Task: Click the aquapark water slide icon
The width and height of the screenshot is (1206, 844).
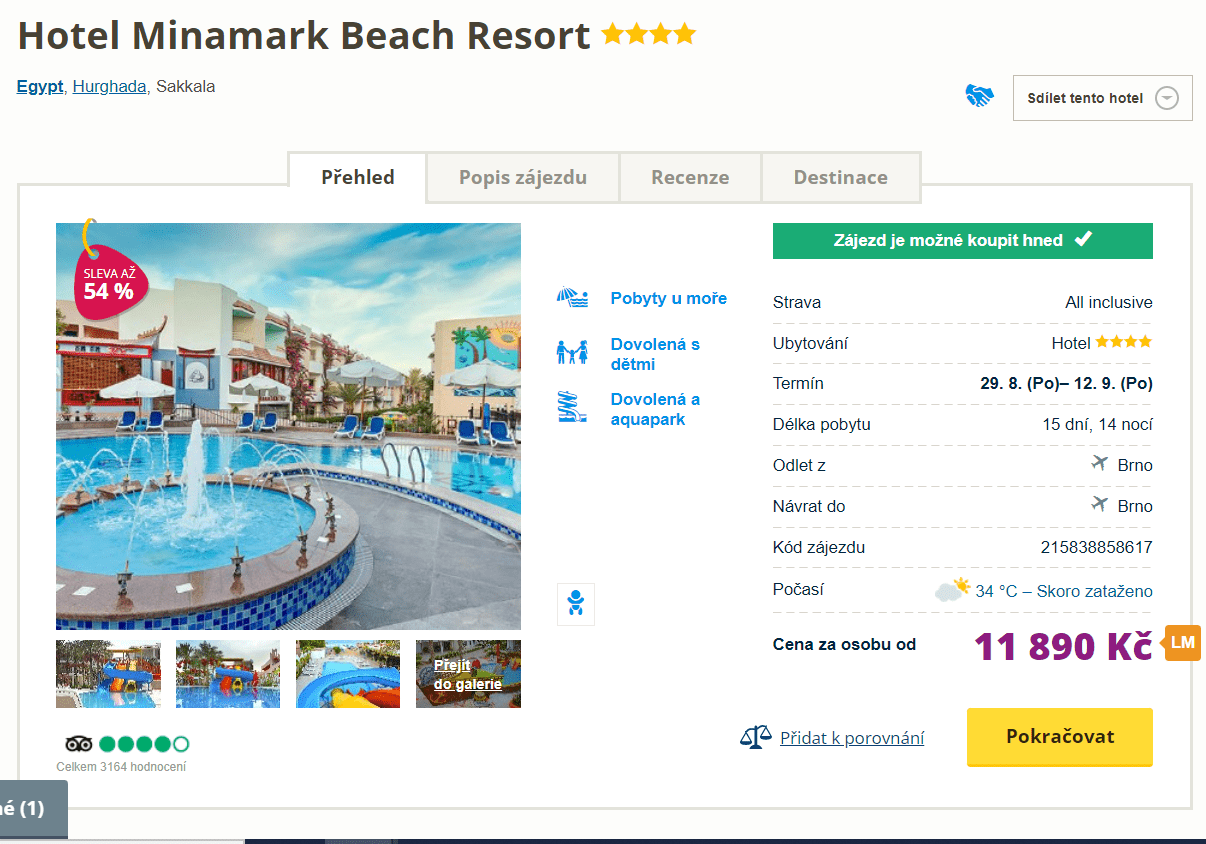Action: [572, 408]
